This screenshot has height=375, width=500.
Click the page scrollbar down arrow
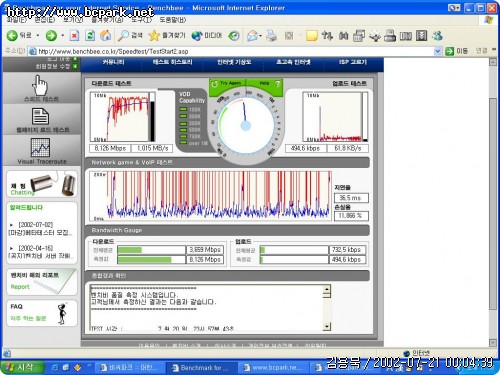pos(493,342)
